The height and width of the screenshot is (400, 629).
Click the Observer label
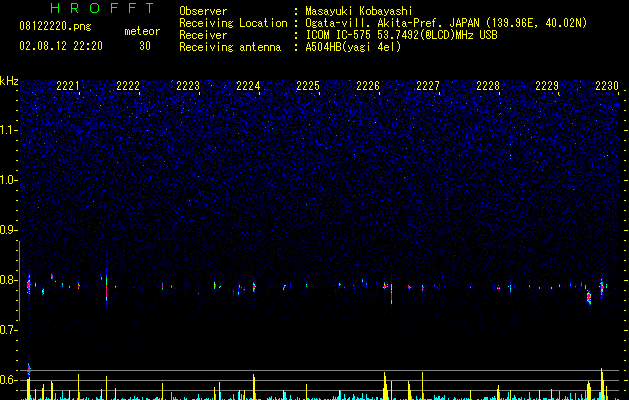tap(203, 11)
